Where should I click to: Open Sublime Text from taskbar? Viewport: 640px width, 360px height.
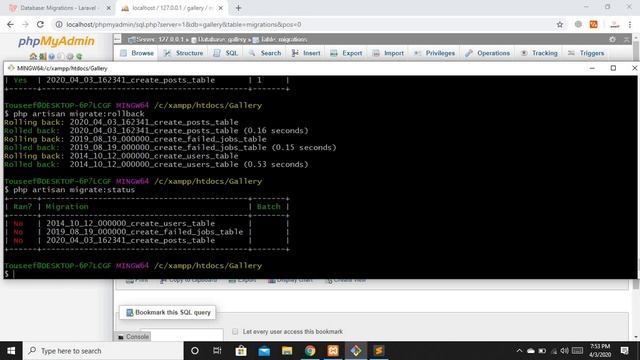click(379, 351)
